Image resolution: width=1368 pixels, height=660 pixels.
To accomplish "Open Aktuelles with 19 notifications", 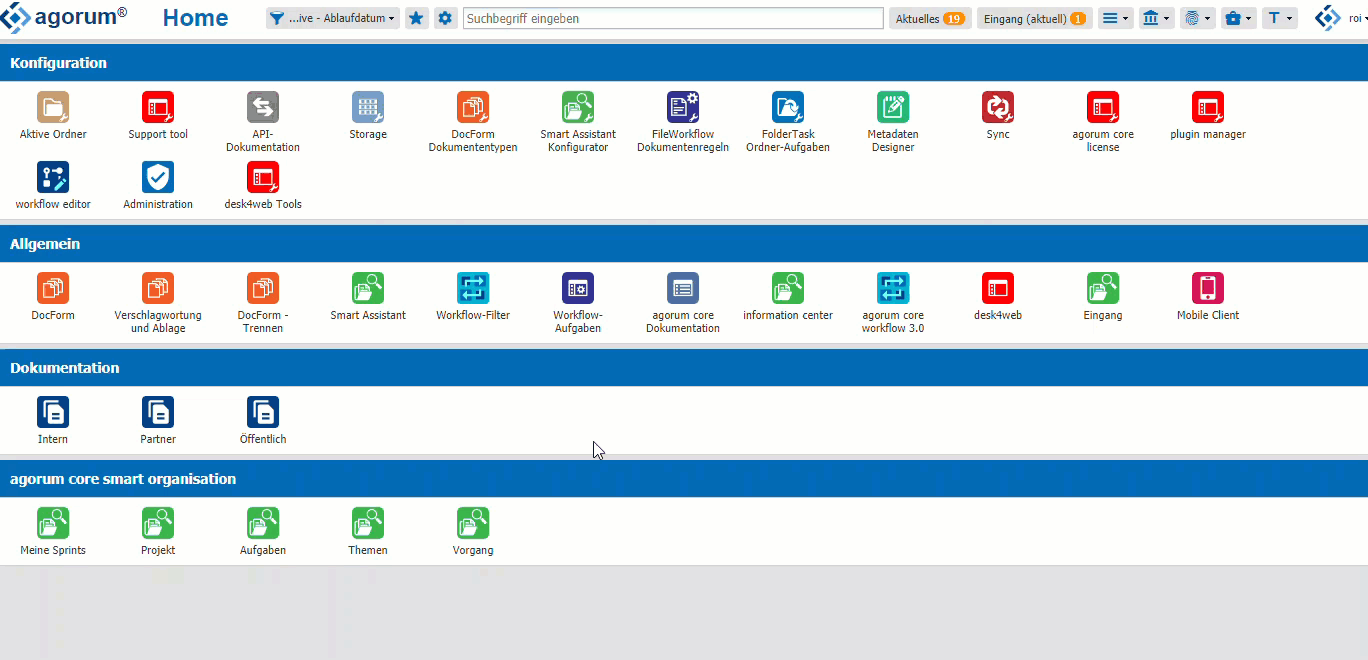I will point(930,18).
